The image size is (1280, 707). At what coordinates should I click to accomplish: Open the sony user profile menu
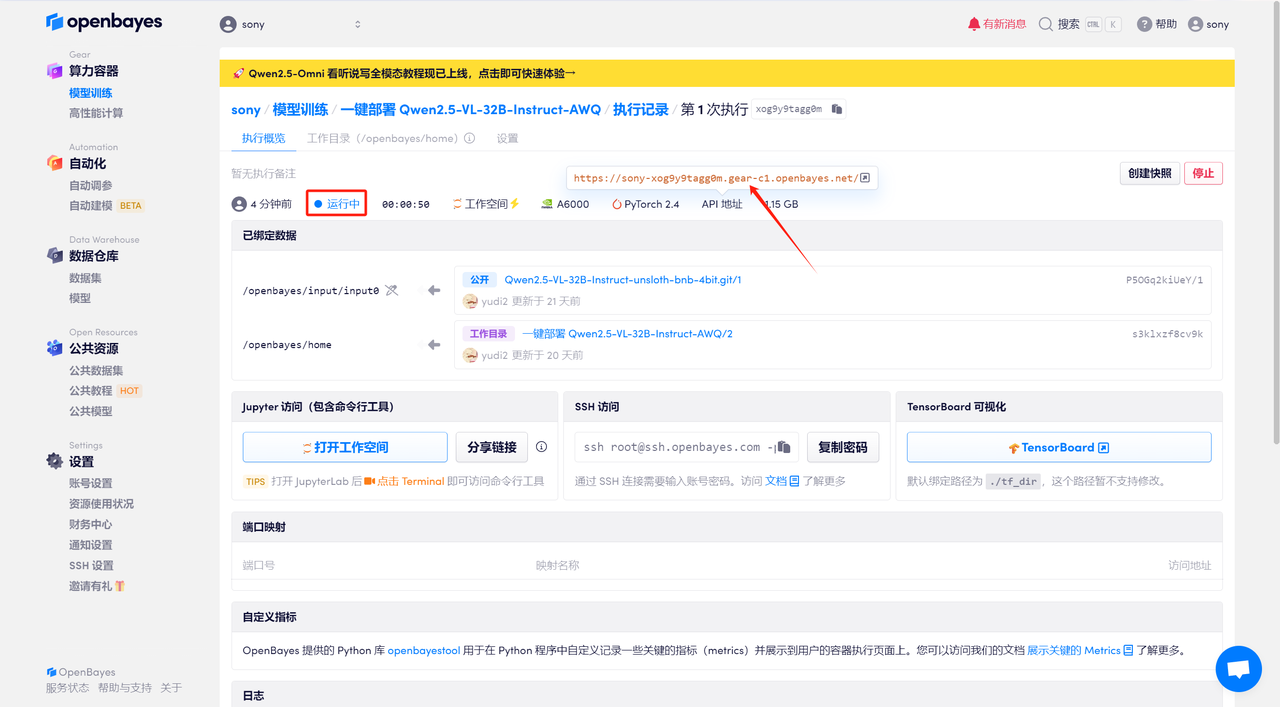pos(1208,24)
